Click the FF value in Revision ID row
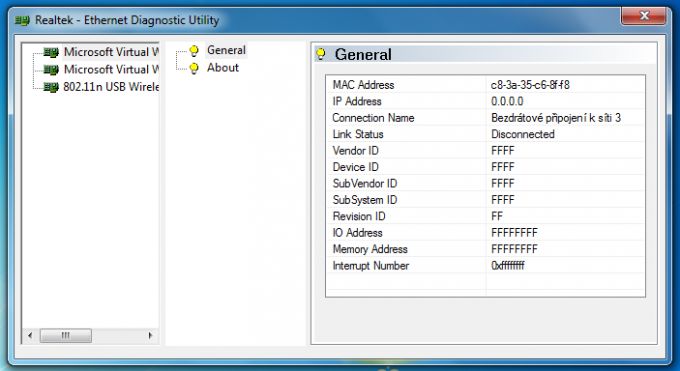This screenshot has width=680, height=371. coord(497,217)
